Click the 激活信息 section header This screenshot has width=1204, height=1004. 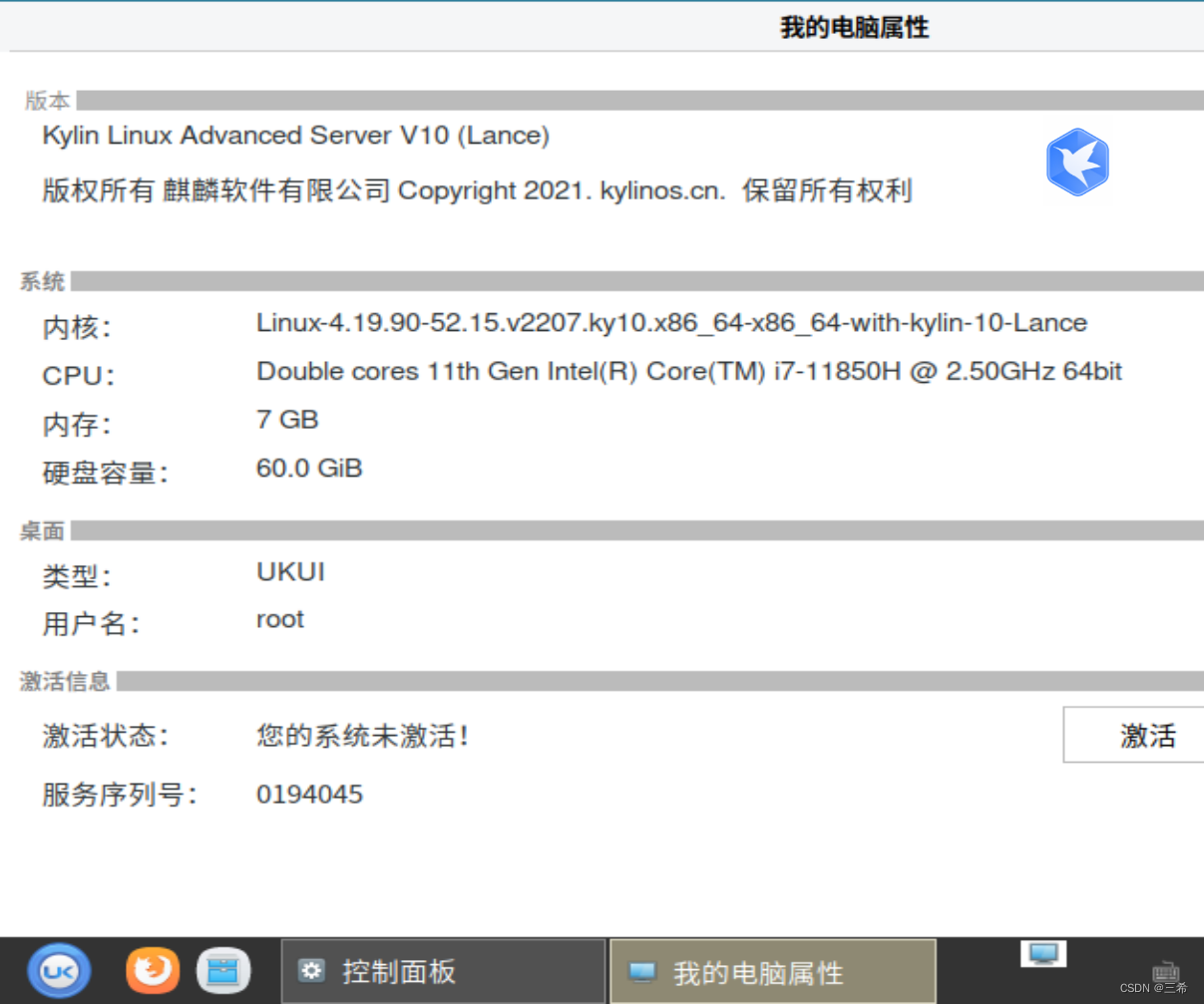click(65, 682)
